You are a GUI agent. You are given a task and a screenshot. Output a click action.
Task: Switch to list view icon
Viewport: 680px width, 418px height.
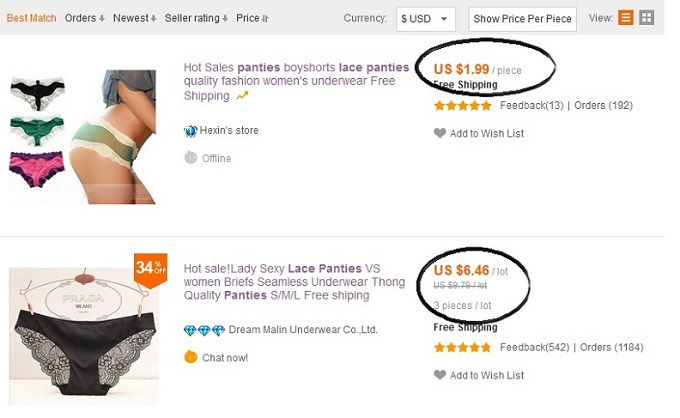pos(625,18)
